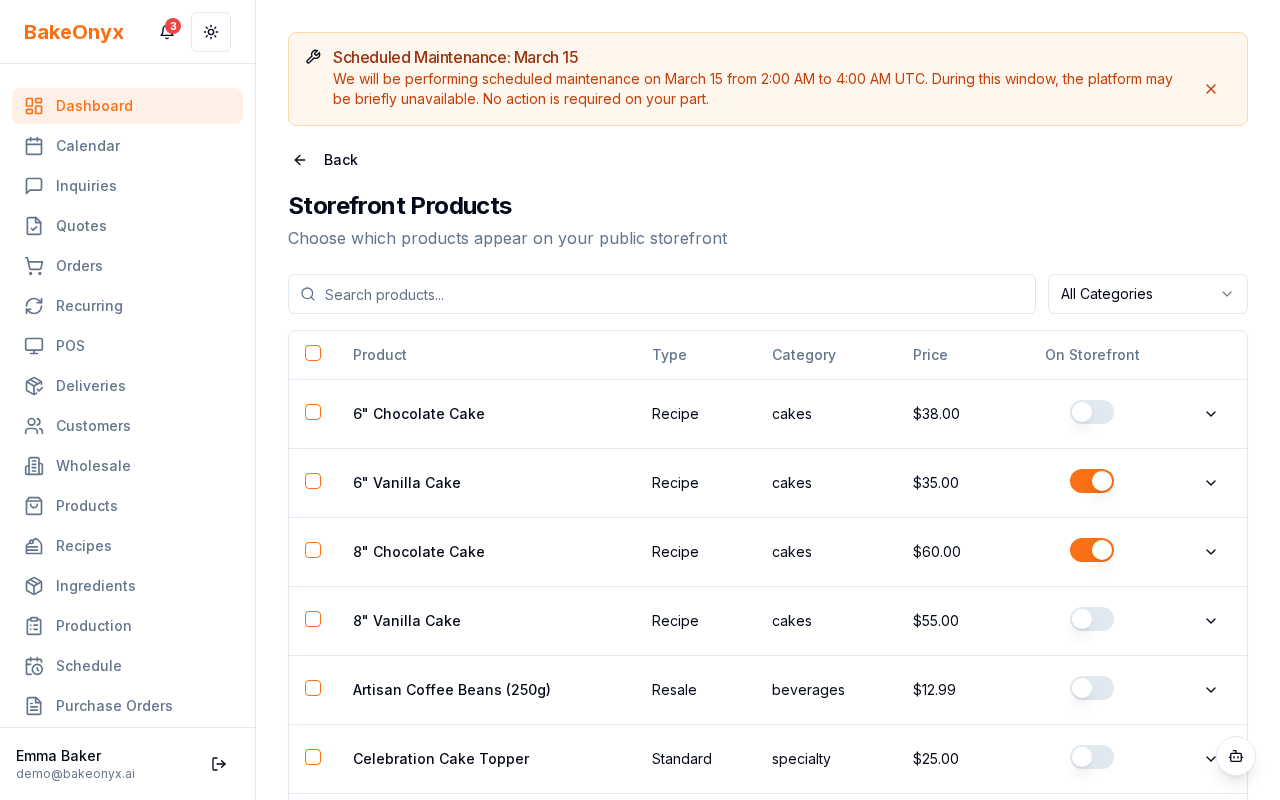Click the Back link above Storefront Products
The width and height of the screenshot is (1280, 800).
point(325,160)
